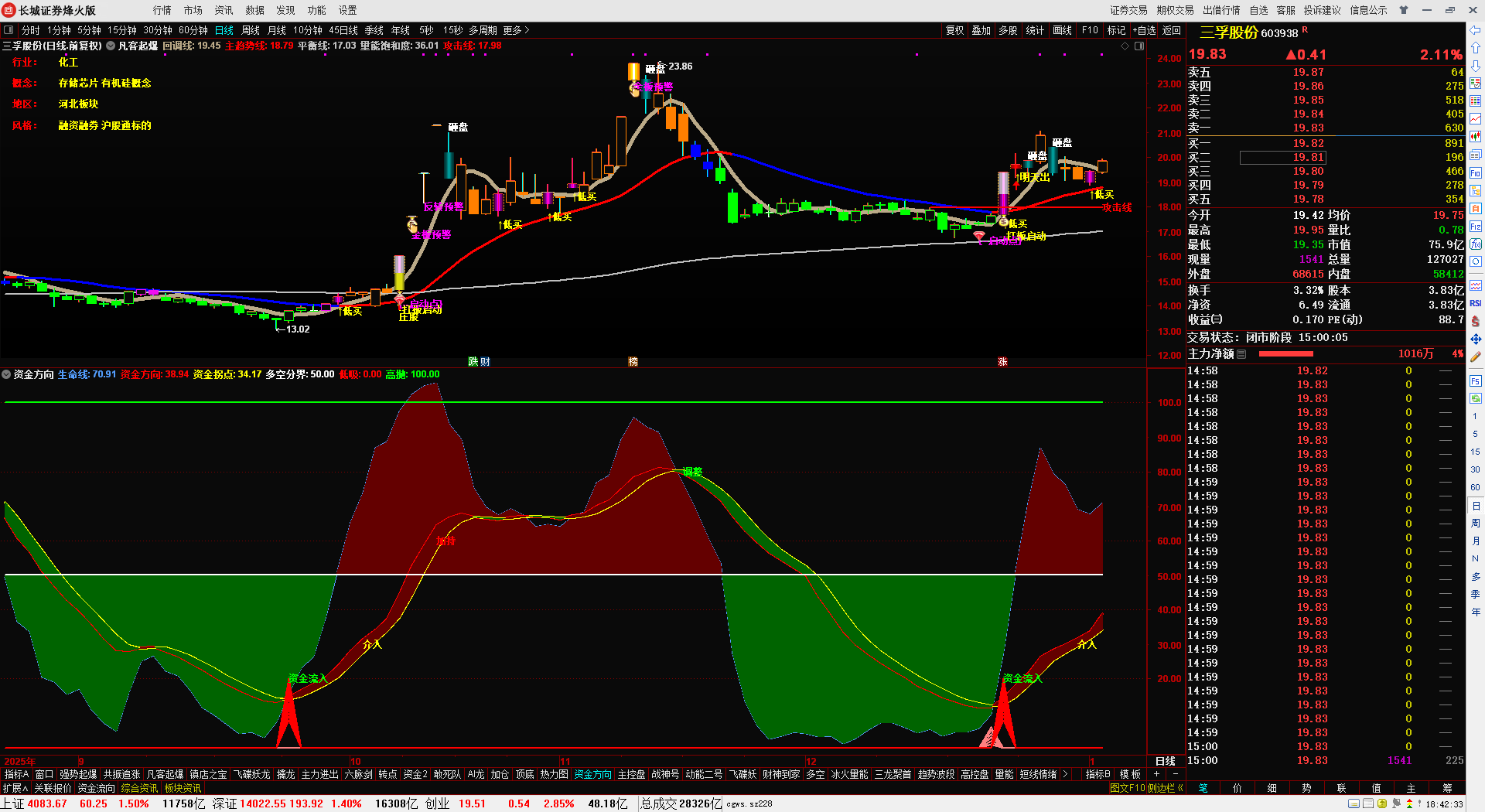1485x812 pixels.
Task: Click the red dollar sign sidebar icon
Action: pyautogui.click(x=1476, y=321)
